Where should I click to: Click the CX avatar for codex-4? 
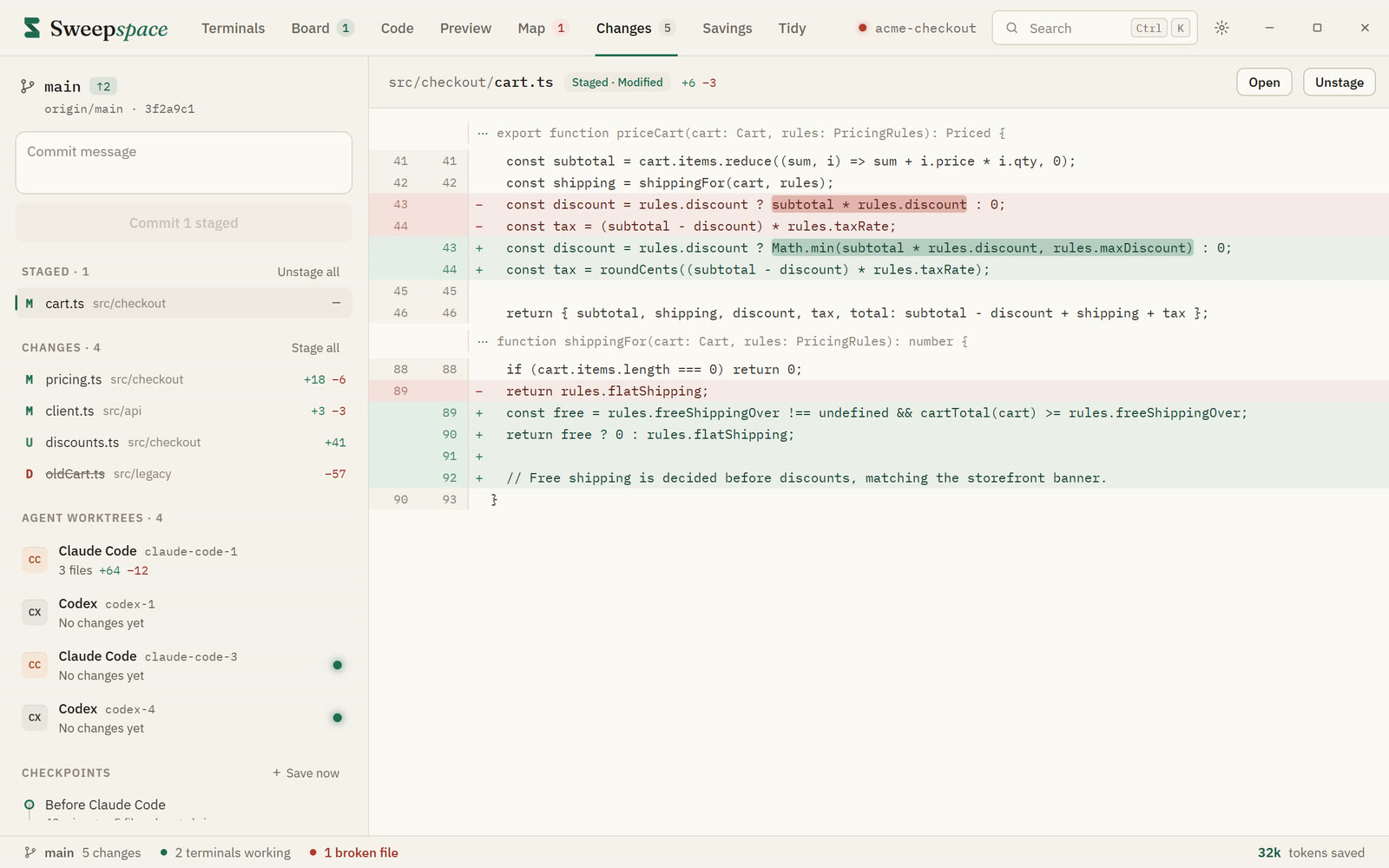tap(35, 718)
